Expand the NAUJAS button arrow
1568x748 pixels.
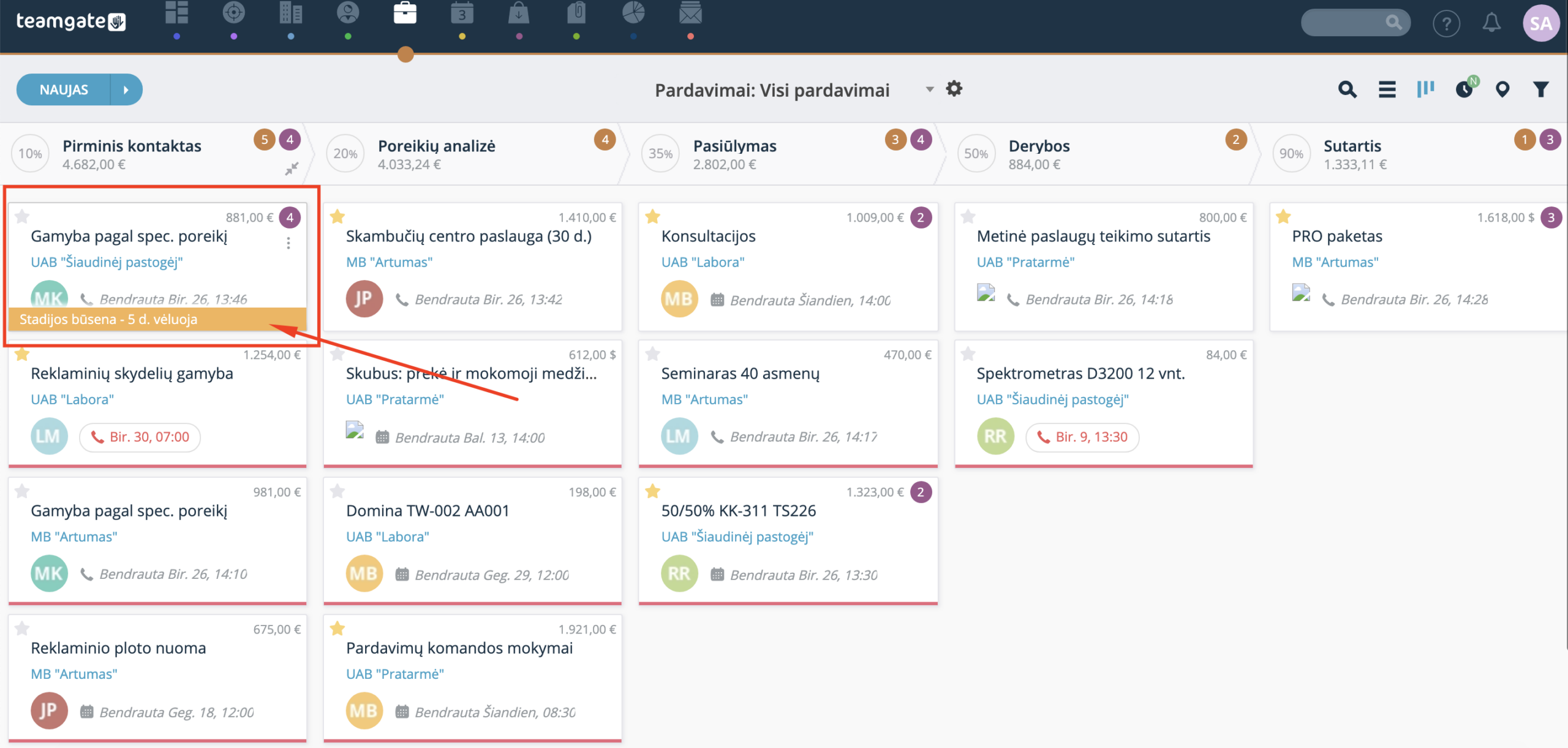pyautogui.click(x=126, y=90)
